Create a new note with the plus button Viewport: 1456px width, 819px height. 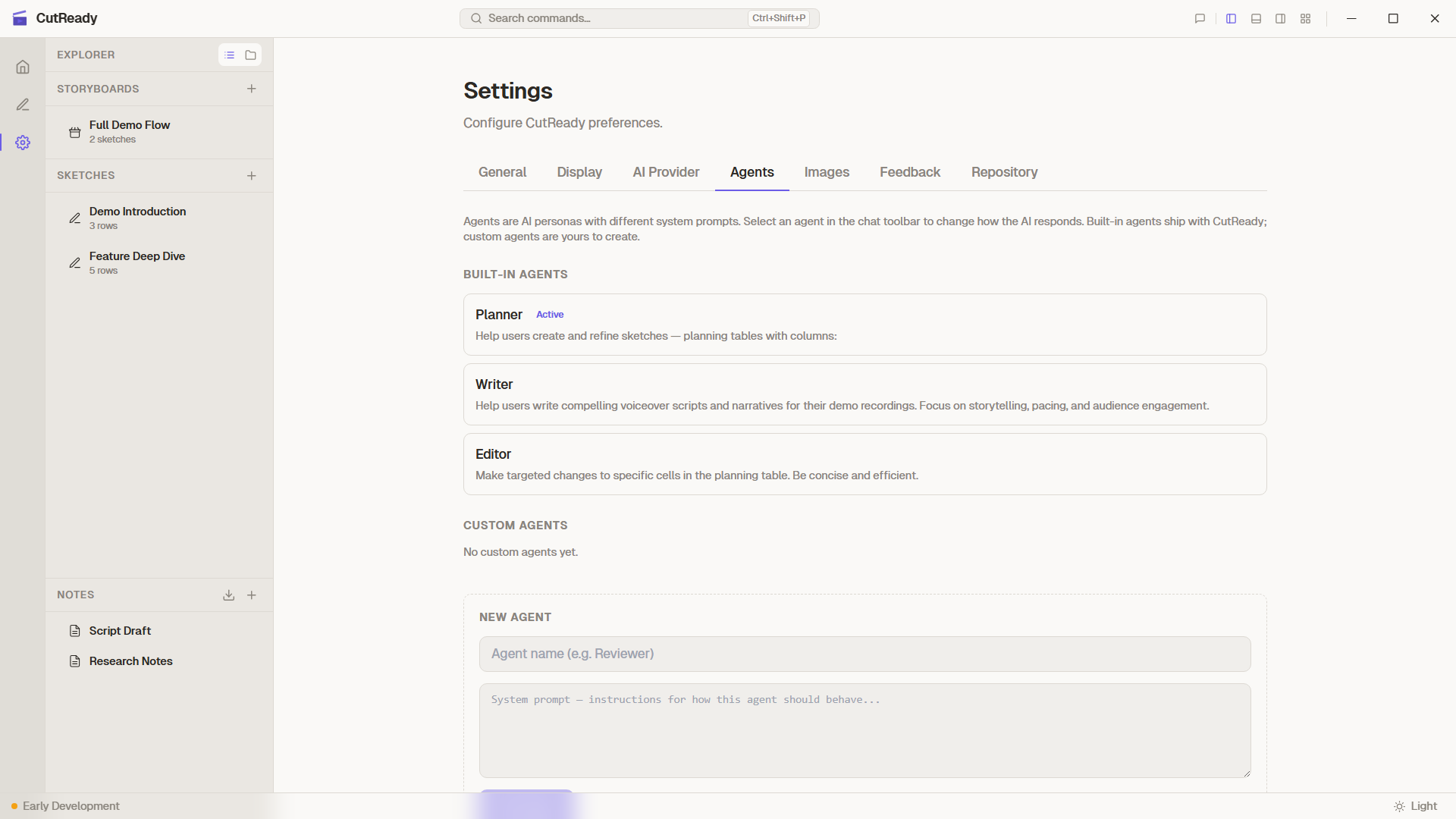[252, 595]
